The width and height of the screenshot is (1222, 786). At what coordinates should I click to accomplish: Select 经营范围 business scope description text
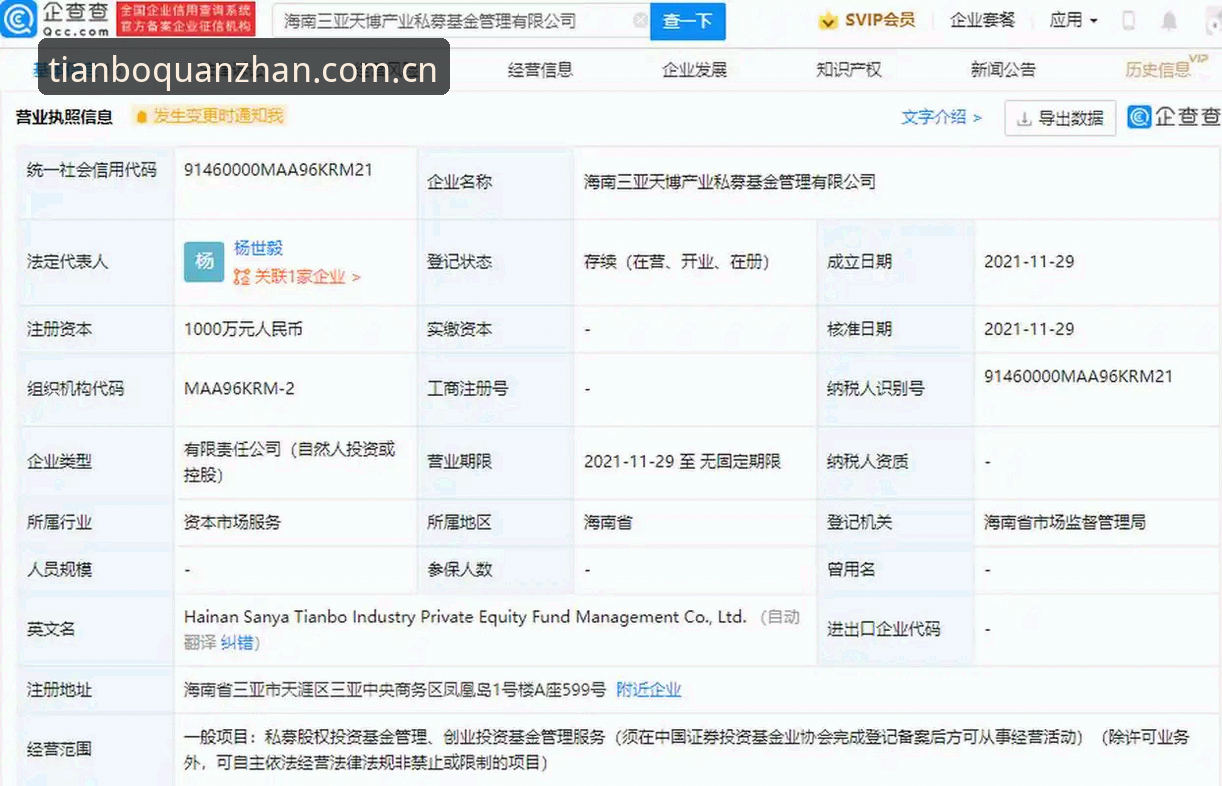686,750
